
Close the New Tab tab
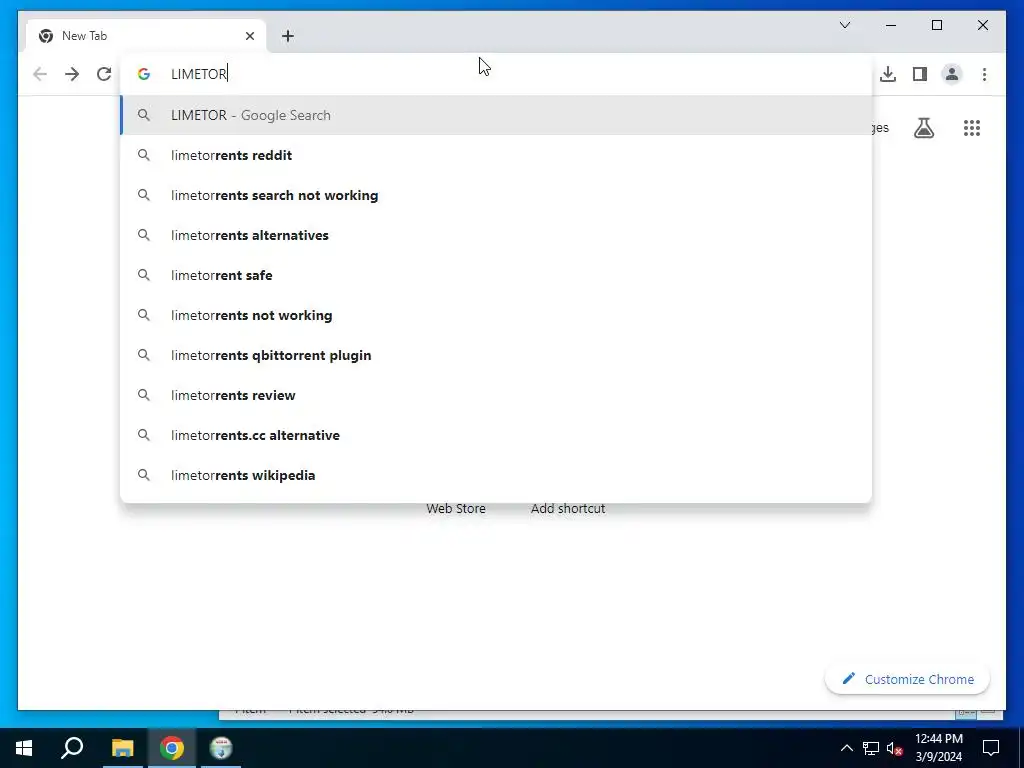pyautogui.click(x=249, y=36)
